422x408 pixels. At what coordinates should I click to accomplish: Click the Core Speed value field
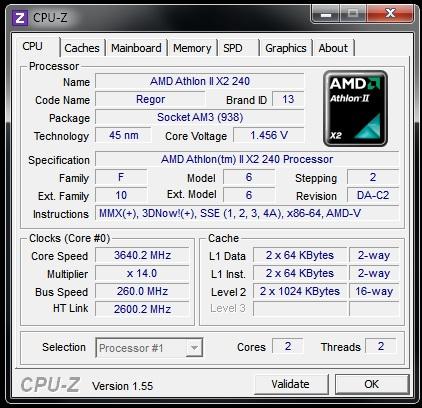[142, 255]
